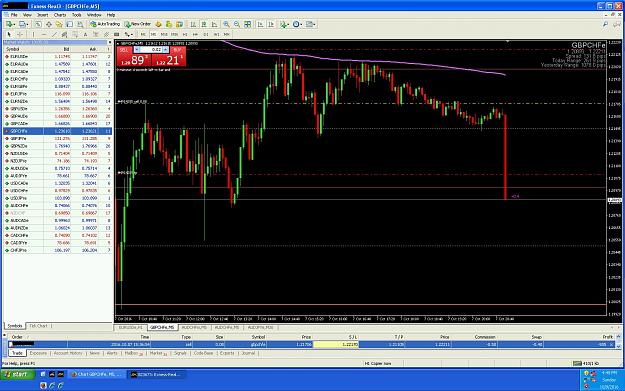Image resolution: width=625 pixels, height=391 pixels.
Task: Zoom in on the chart
Action: tap(226, 24)
